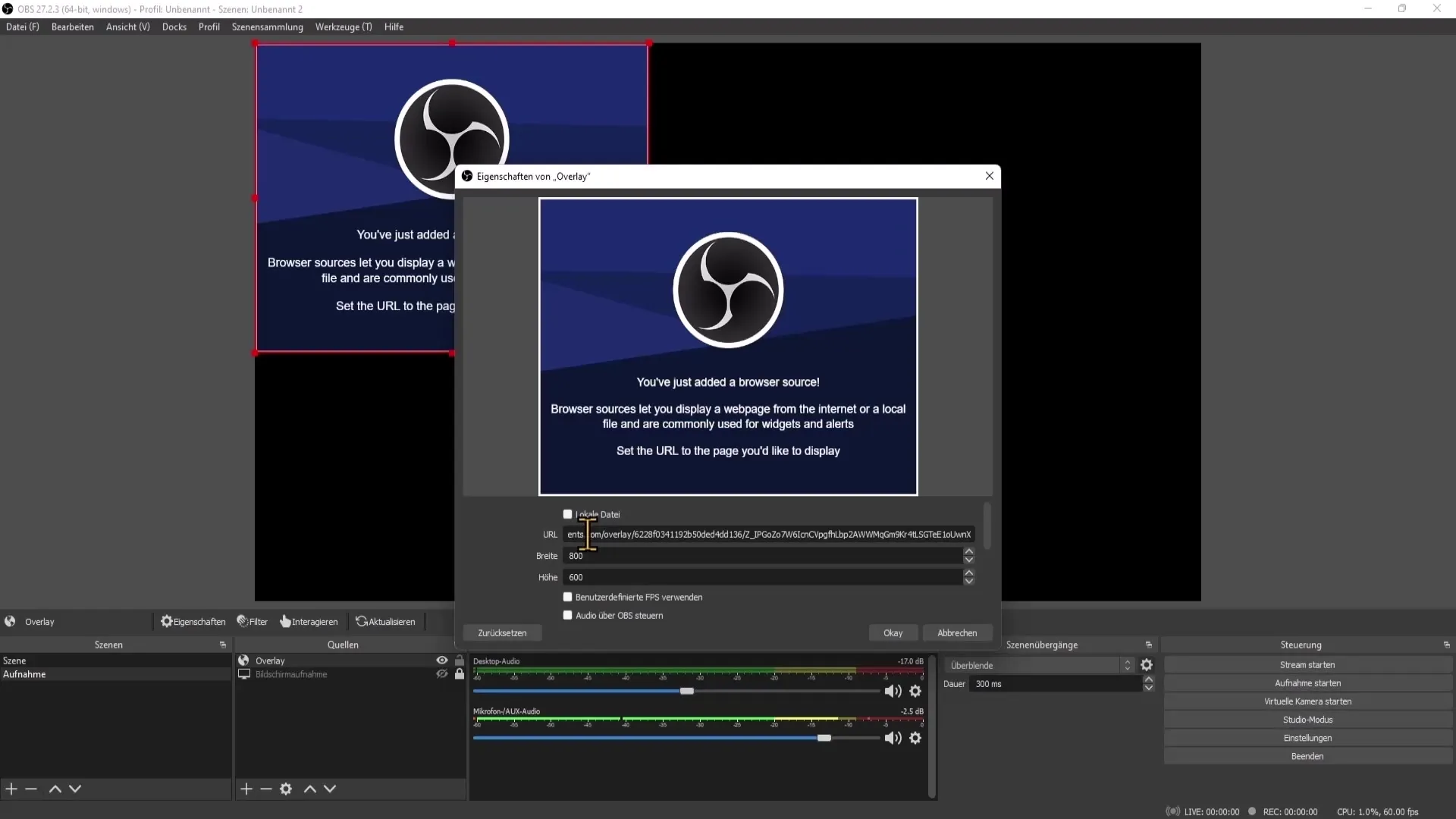Screen dimensions: 1456x819
Task: Increase Breite with the up arrow
Action: [x=968, y=551]
